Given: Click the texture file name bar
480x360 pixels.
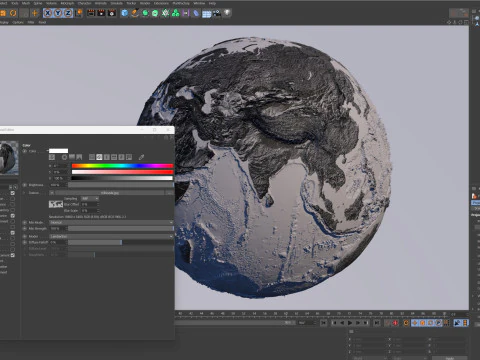Looking at the screenshot, I should point(110,193).
